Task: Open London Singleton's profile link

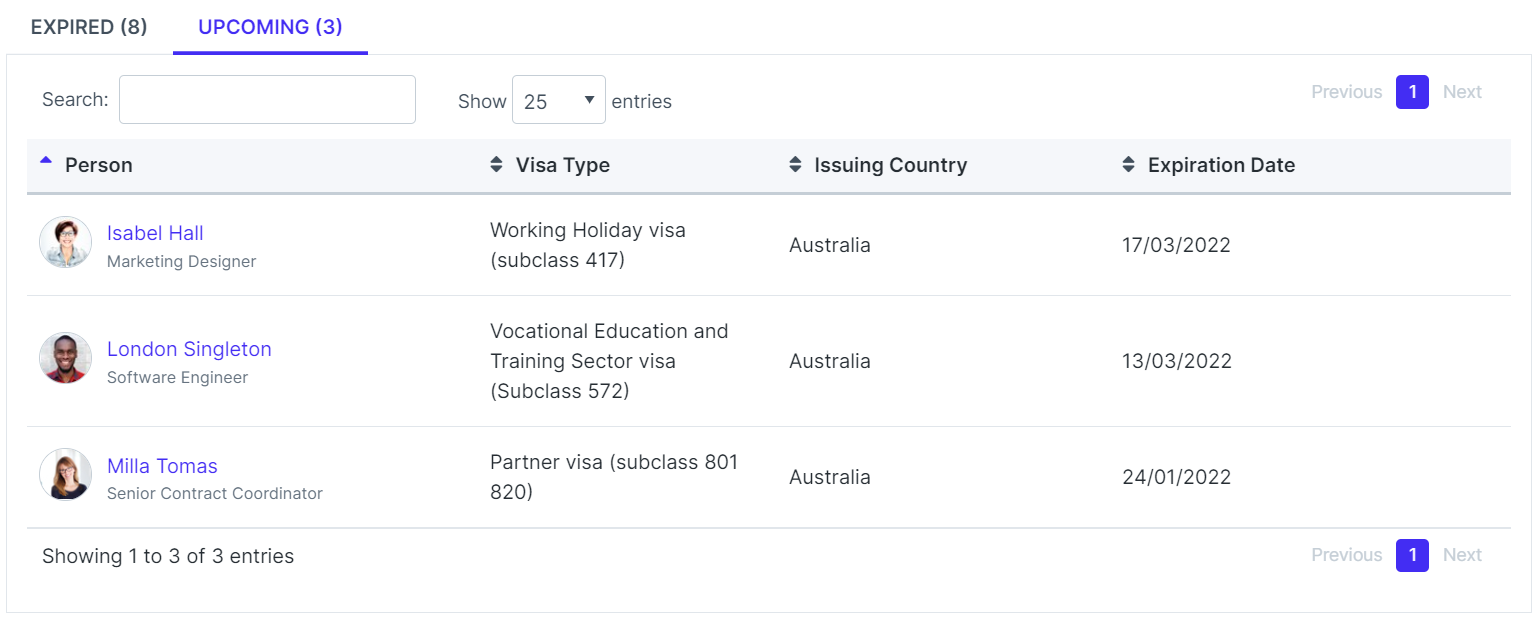Action: [189, 349]
